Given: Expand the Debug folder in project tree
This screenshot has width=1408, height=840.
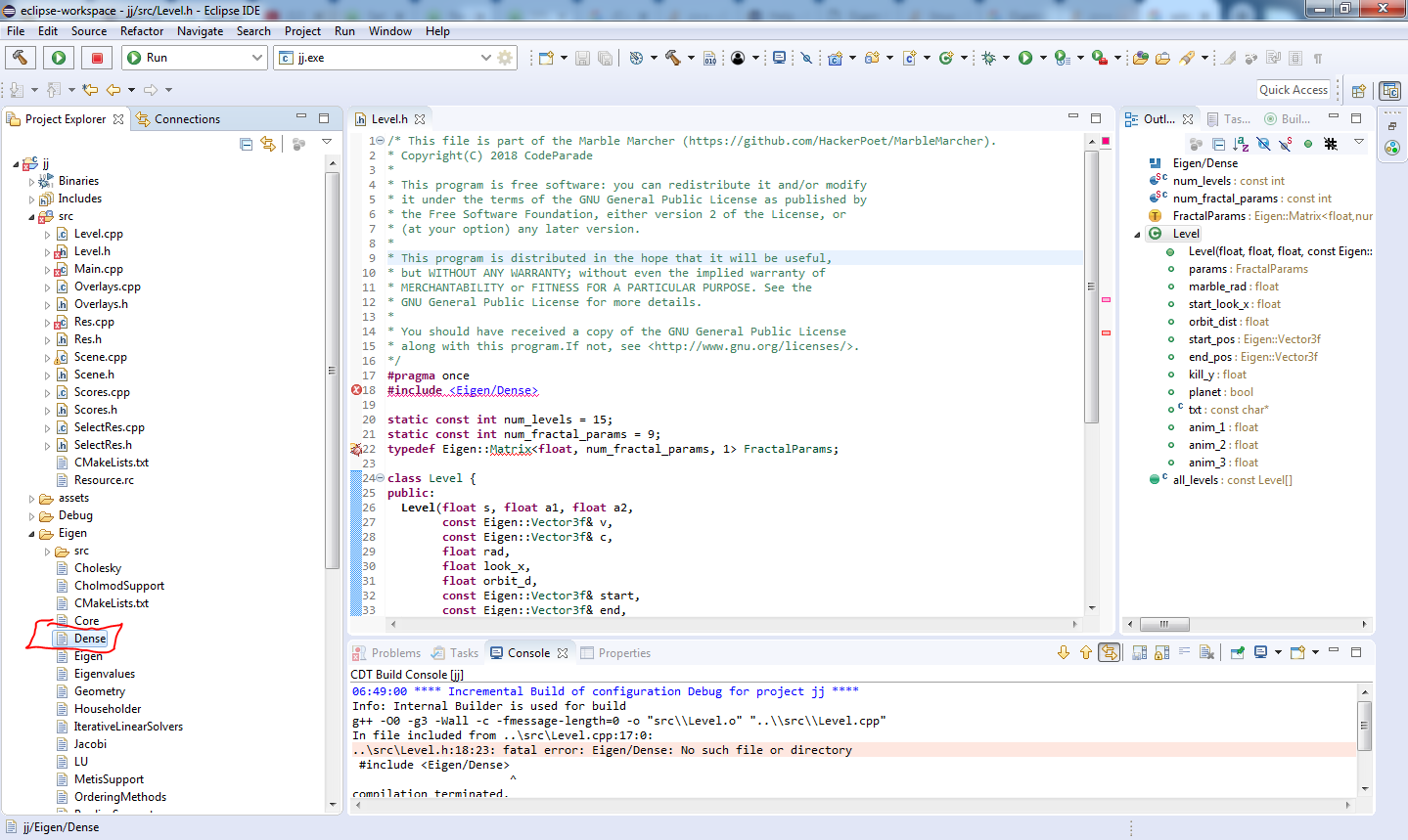Looking at the screenshot, I should click(31, 516).
